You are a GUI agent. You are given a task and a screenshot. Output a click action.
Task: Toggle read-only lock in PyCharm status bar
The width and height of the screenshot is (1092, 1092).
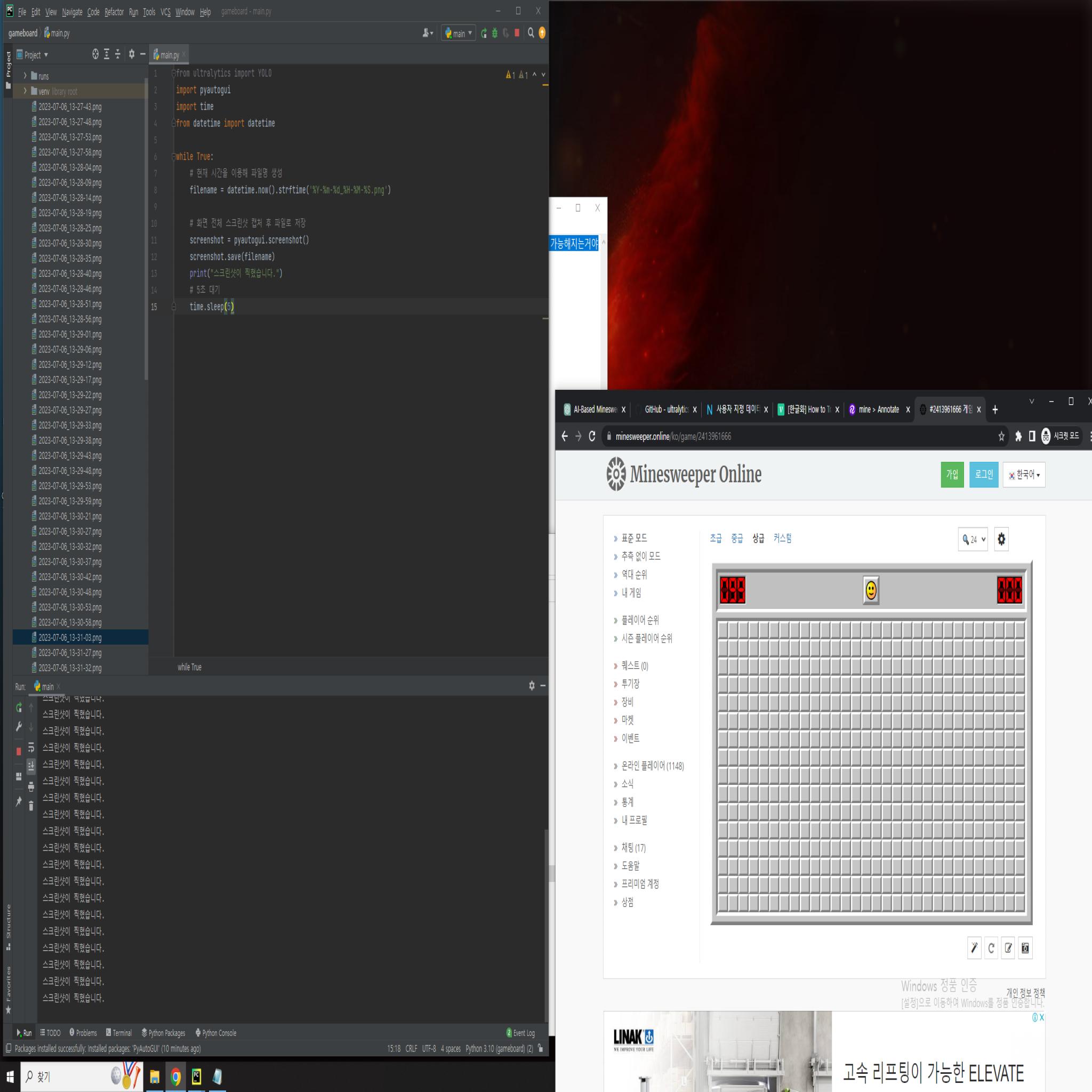pyautogui.click(x=540, y=1048)
